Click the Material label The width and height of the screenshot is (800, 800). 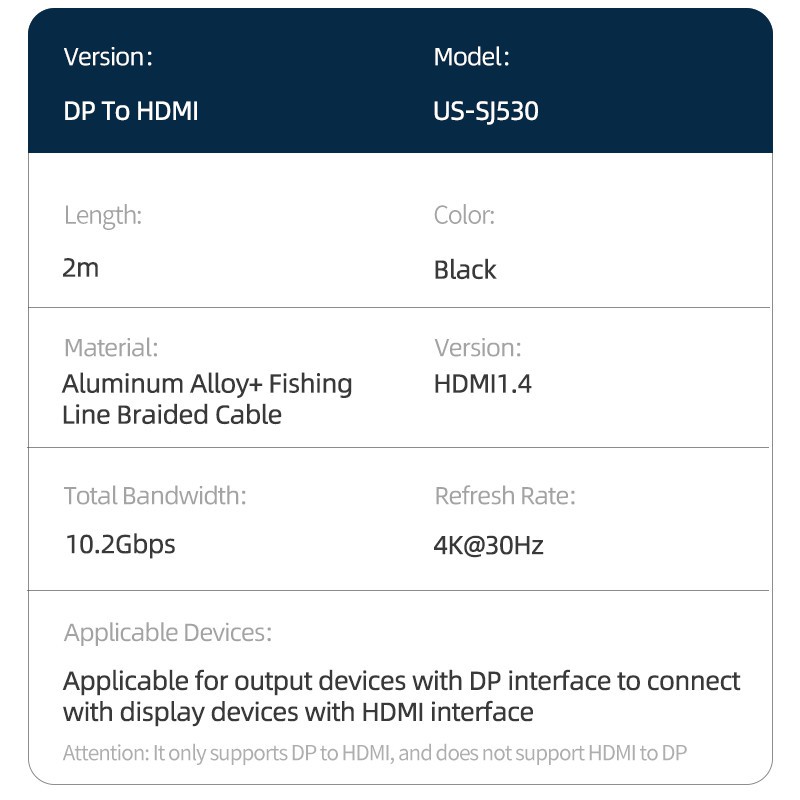(x=111, y=348)
